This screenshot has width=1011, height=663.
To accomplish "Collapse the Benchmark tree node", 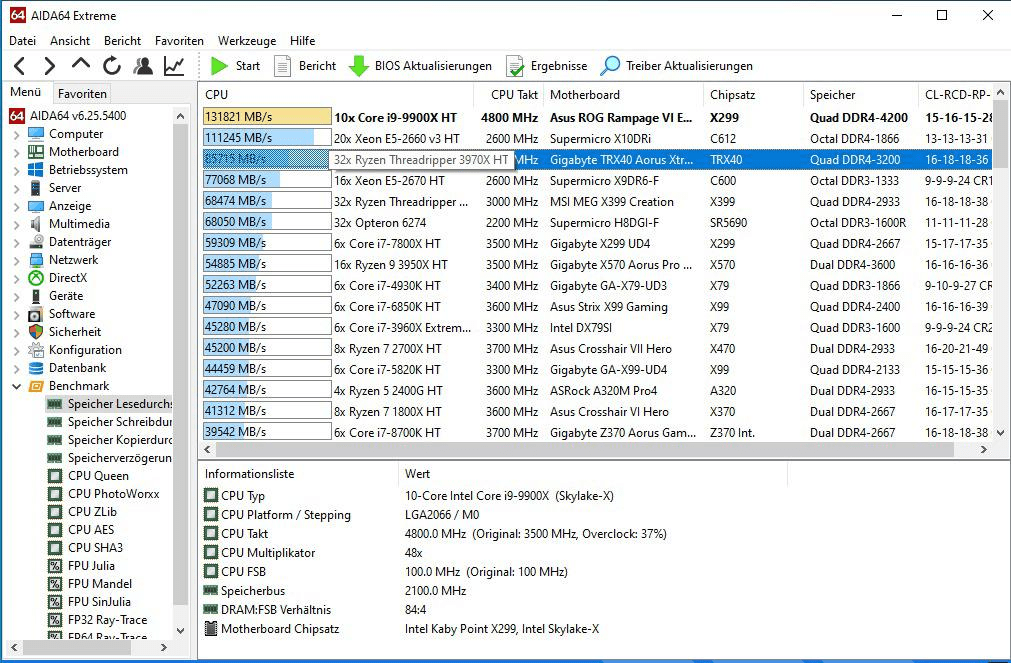I will tap(17, 386).
